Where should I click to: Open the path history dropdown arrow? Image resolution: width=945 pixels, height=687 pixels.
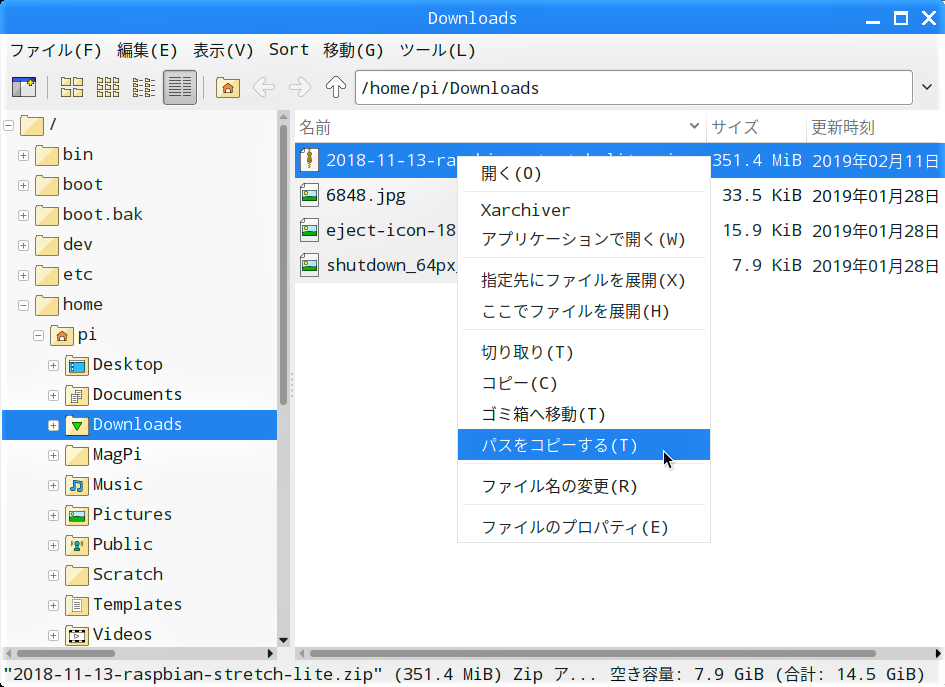click(x=927, y=88)
